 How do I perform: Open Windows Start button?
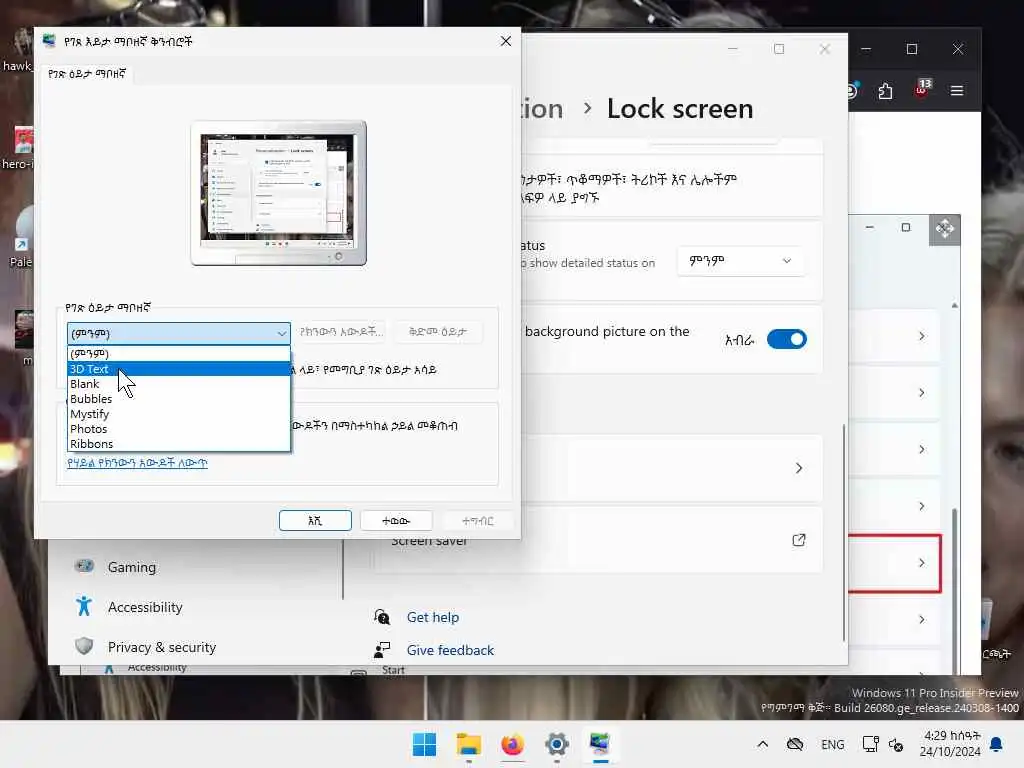tap(424, 744)
